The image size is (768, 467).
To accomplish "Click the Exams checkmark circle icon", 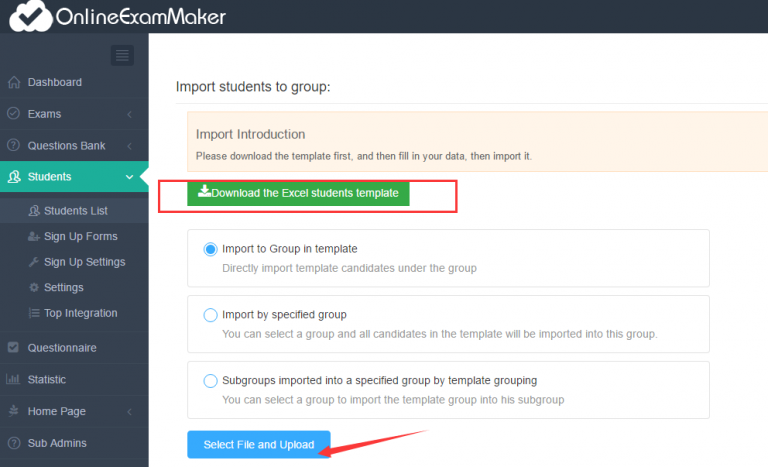I will click(x=13, y=114).
